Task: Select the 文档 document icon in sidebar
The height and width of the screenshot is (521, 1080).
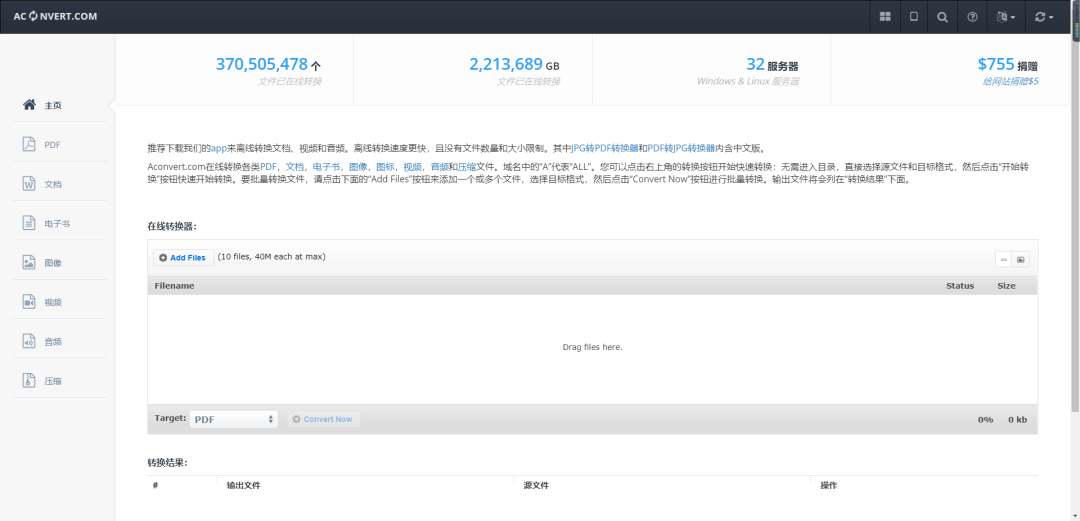Action: 29,184
